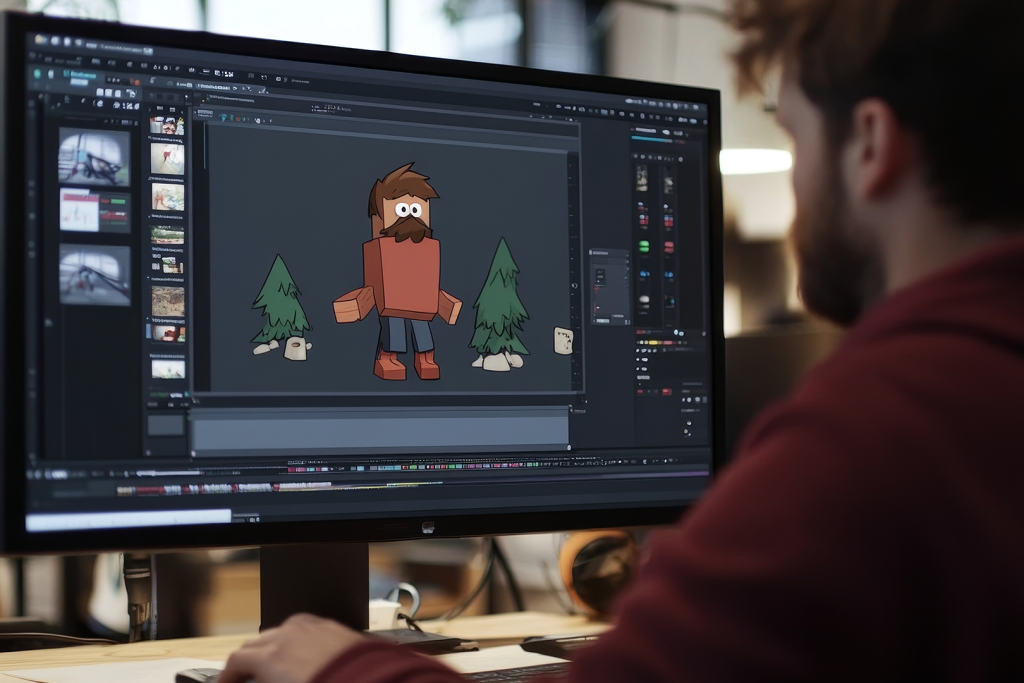Viewport: 1024px width, 683px height.
Task: Select the left pine tree on canvas
Action: (280, 300)
